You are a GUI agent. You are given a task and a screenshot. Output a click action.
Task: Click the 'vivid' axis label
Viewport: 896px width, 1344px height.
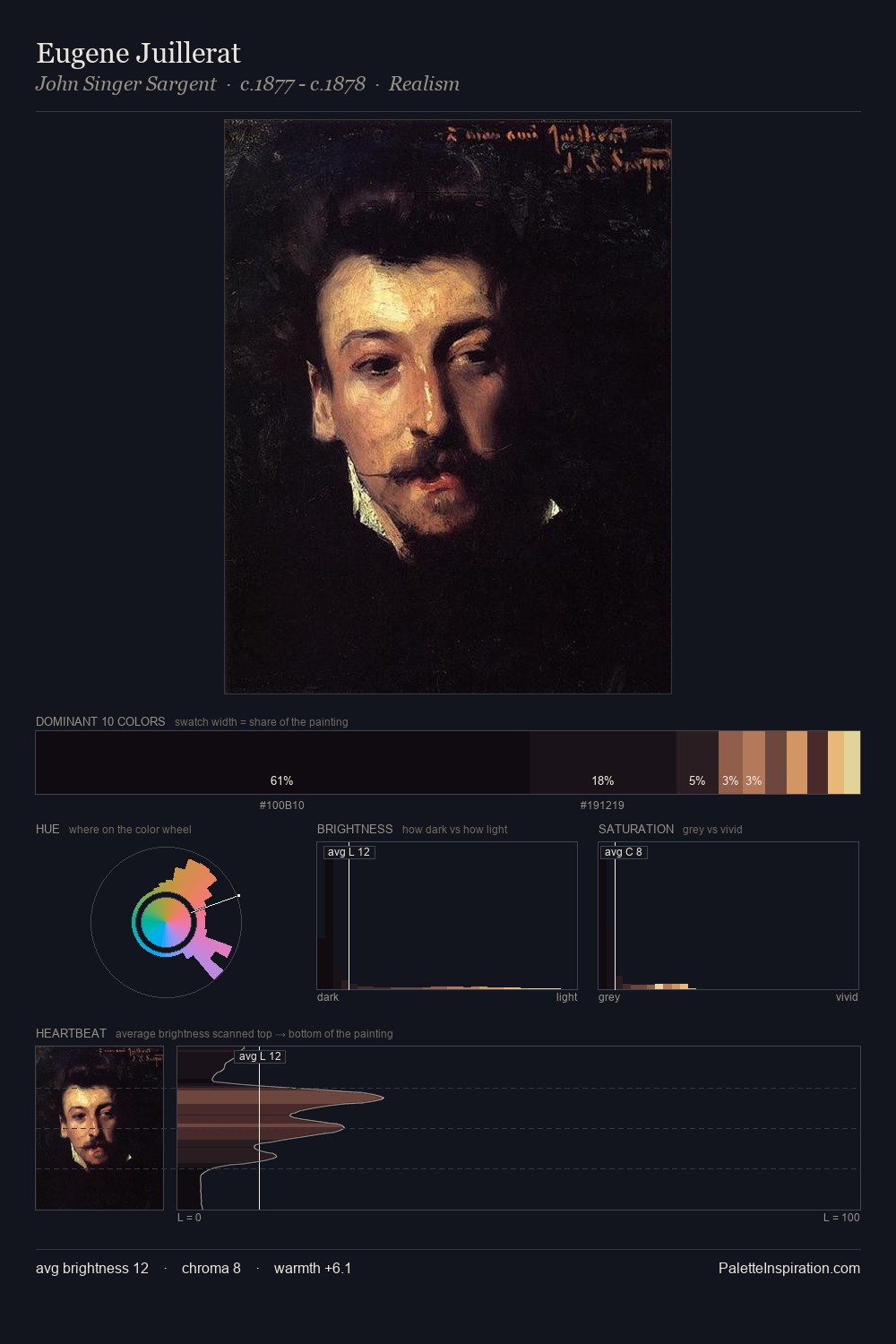point(847,997)
